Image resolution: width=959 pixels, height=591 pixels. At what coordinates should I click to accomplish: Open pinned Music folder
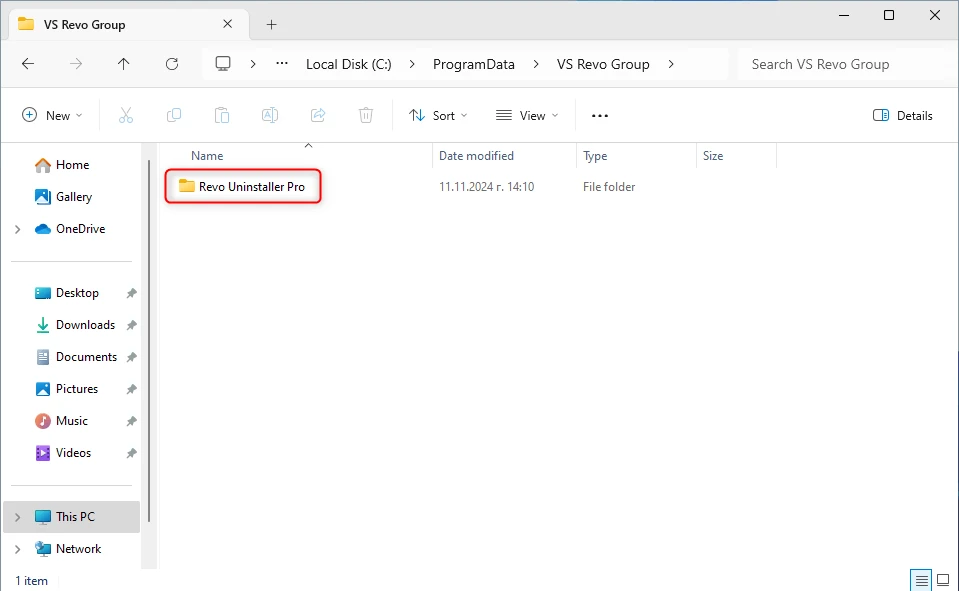[72, 421]
